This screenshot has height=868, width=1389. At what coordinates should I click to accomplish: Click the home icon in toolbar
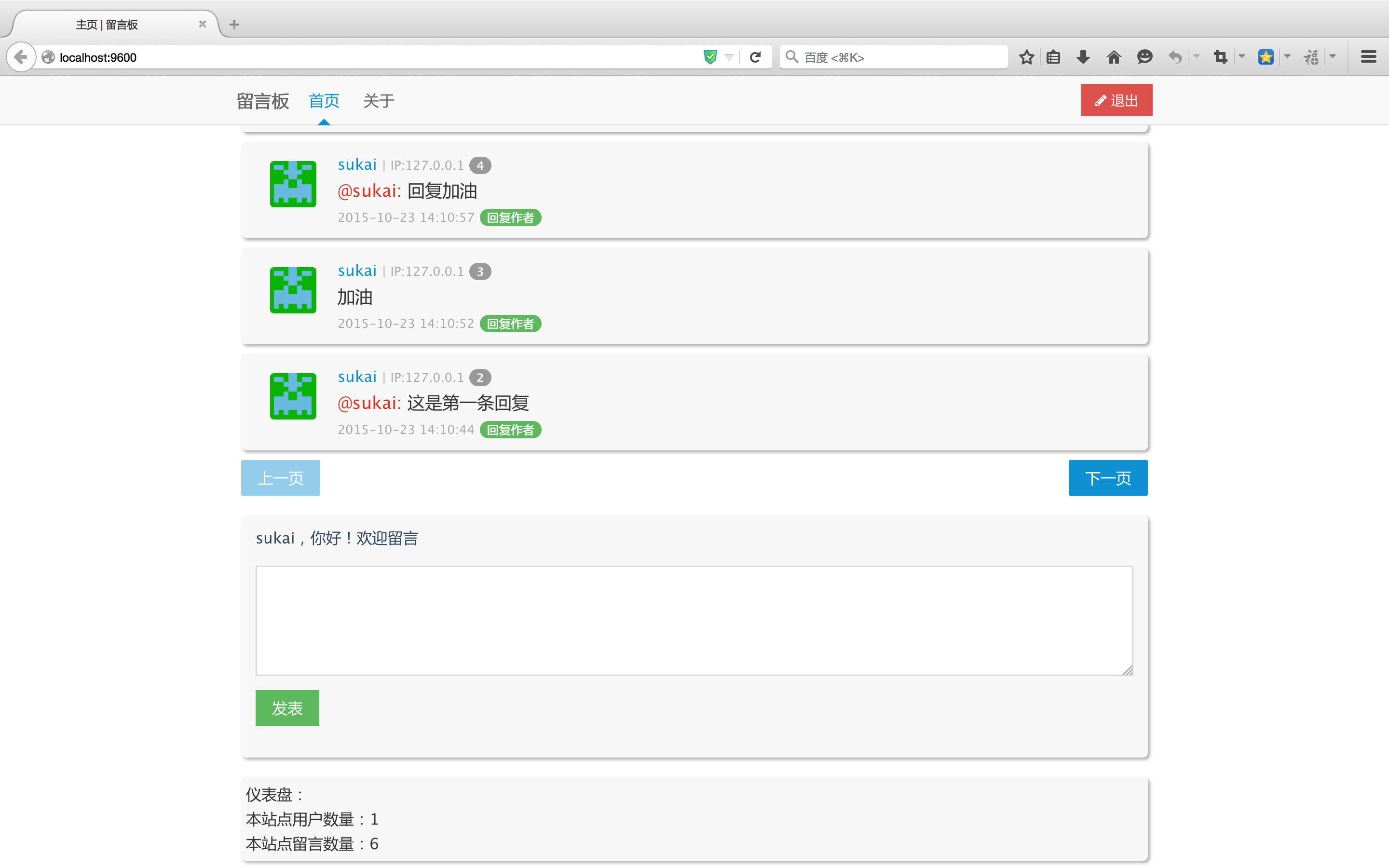point(1114,57)
